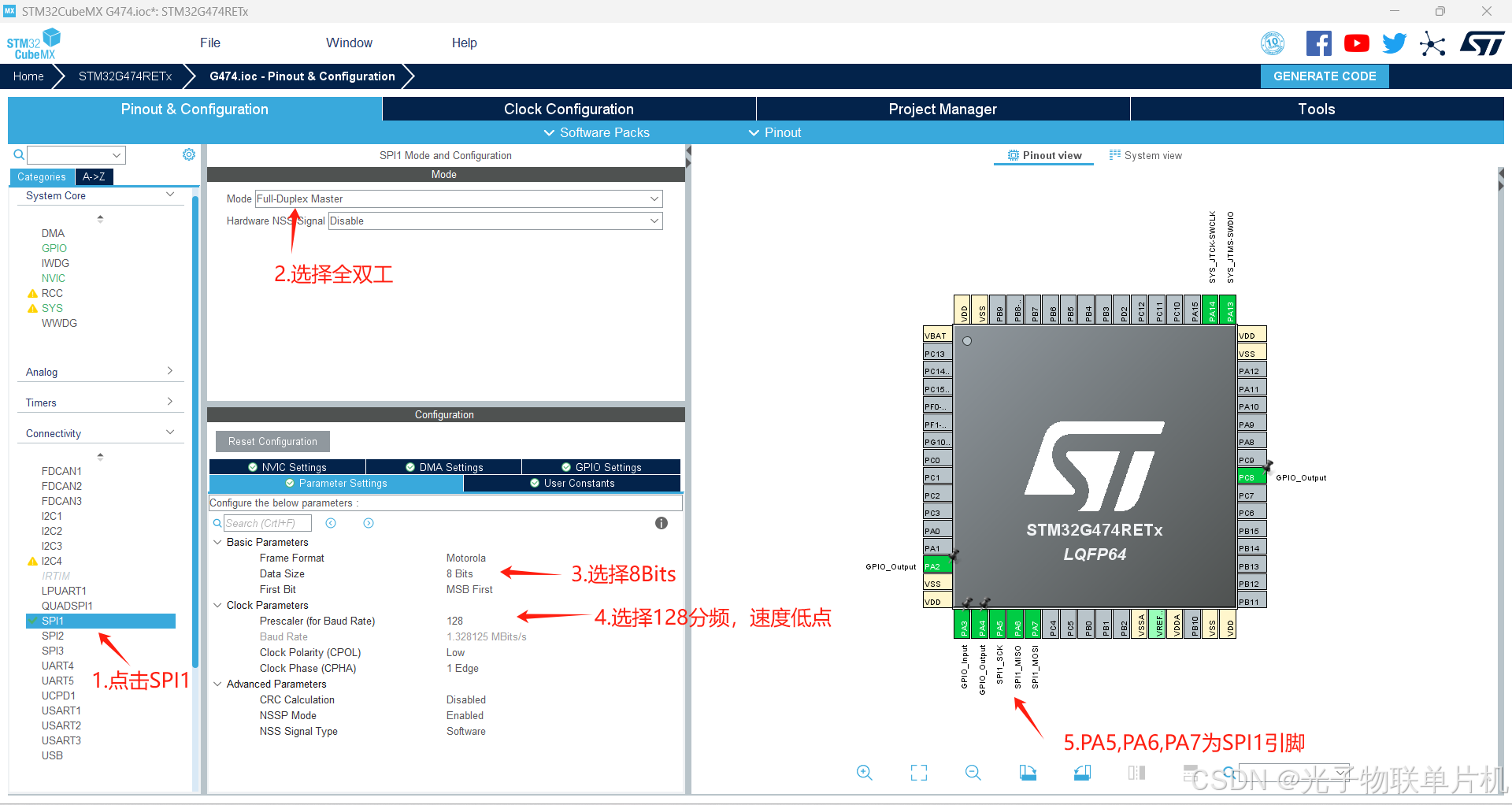The width and height of the screenshot is (1512, 805).
Task: Click the zoom out magnifier icon
Action: (x=973, y=773)
